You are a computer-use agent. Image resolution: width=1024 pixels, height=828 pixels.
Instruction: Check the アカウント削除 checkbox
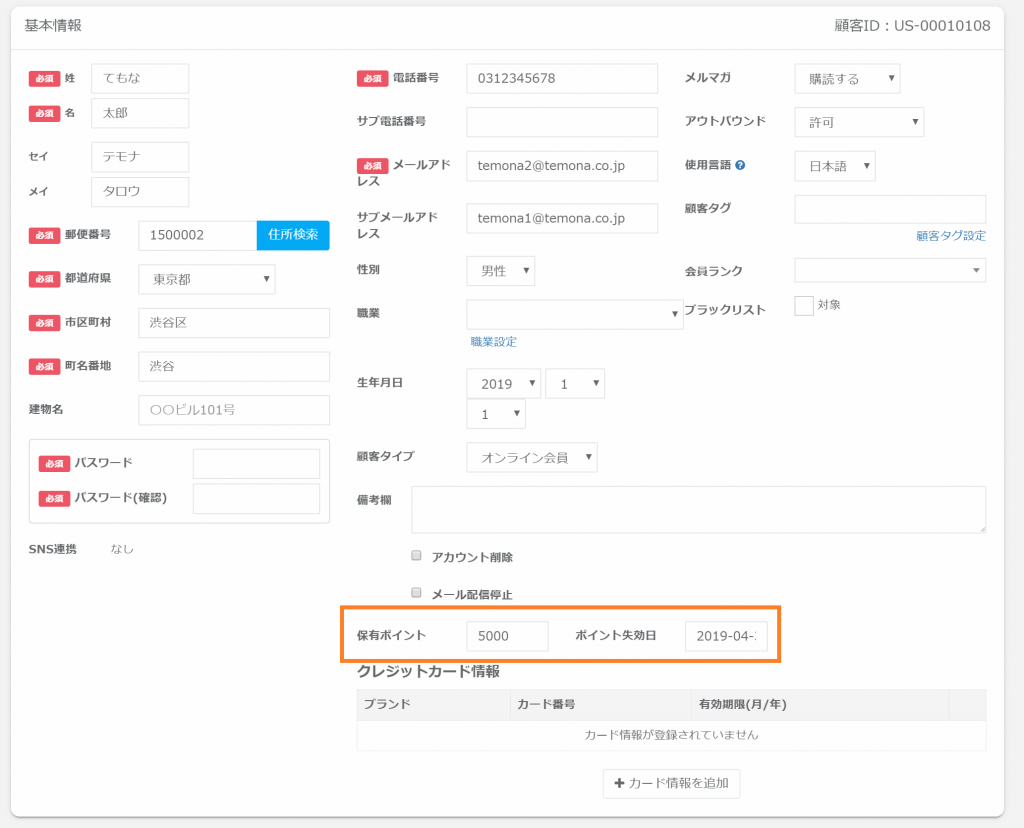click(x=417, y=556)
